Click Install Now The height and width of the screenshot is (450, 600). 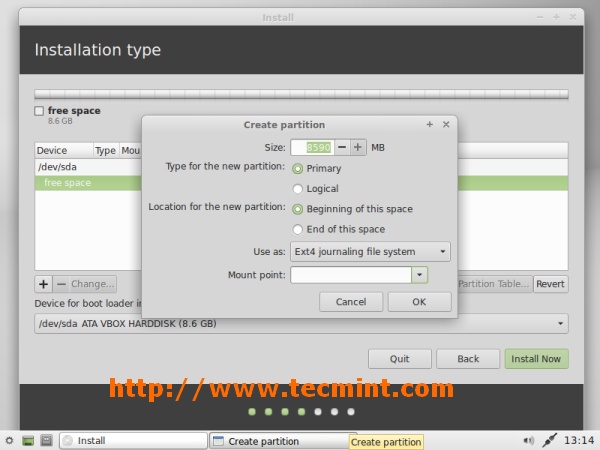[x=536, y=359]
